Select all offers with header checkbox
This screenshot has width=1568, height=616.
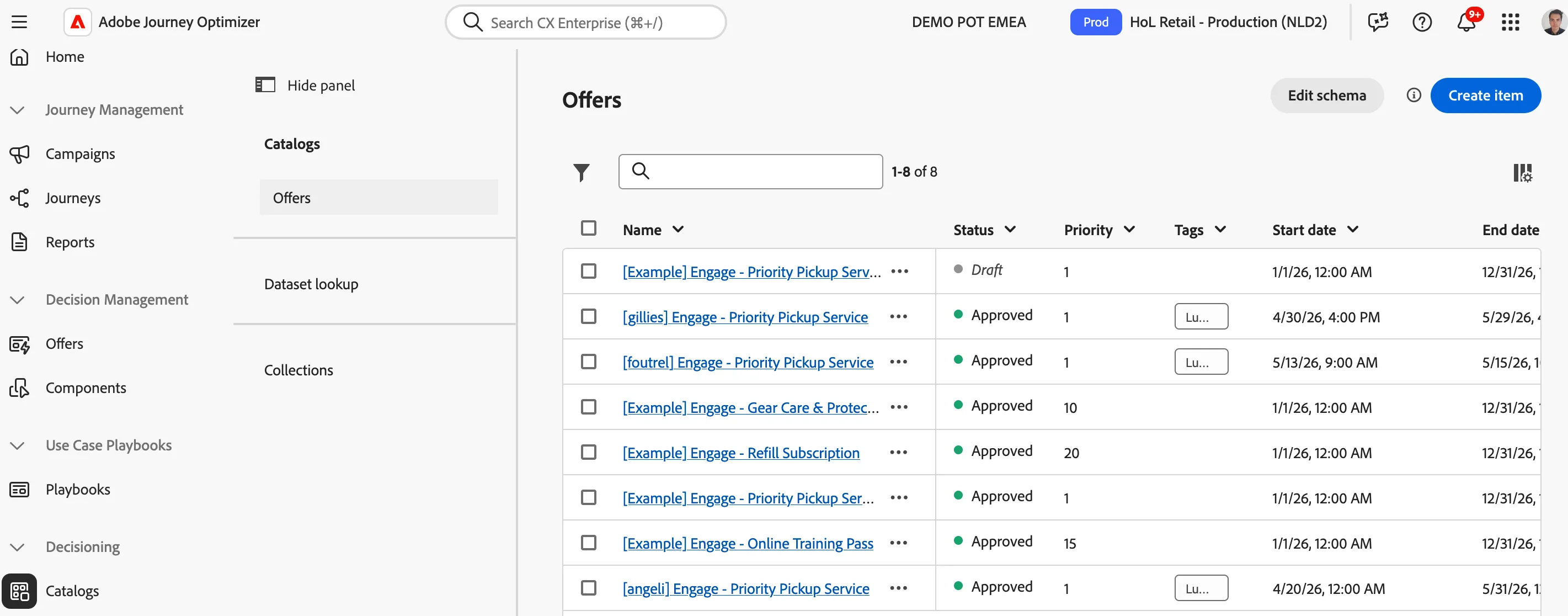coord(588,229)
